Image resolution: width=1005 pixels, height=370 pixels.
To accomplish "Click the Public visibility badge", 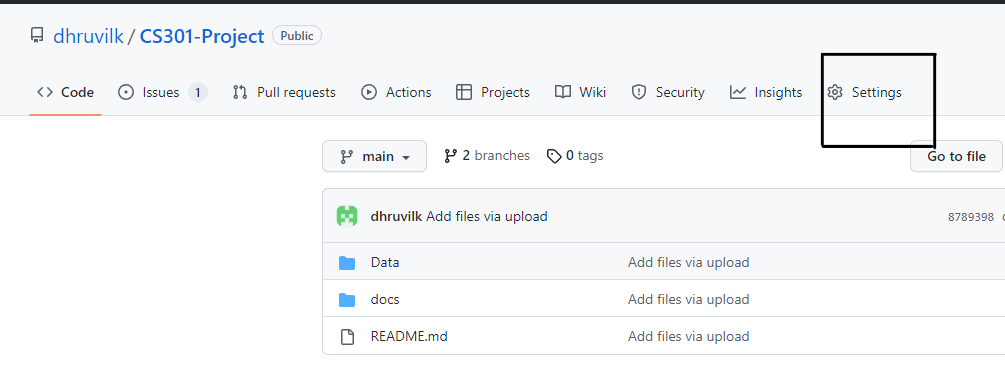I will coord(297,36).
